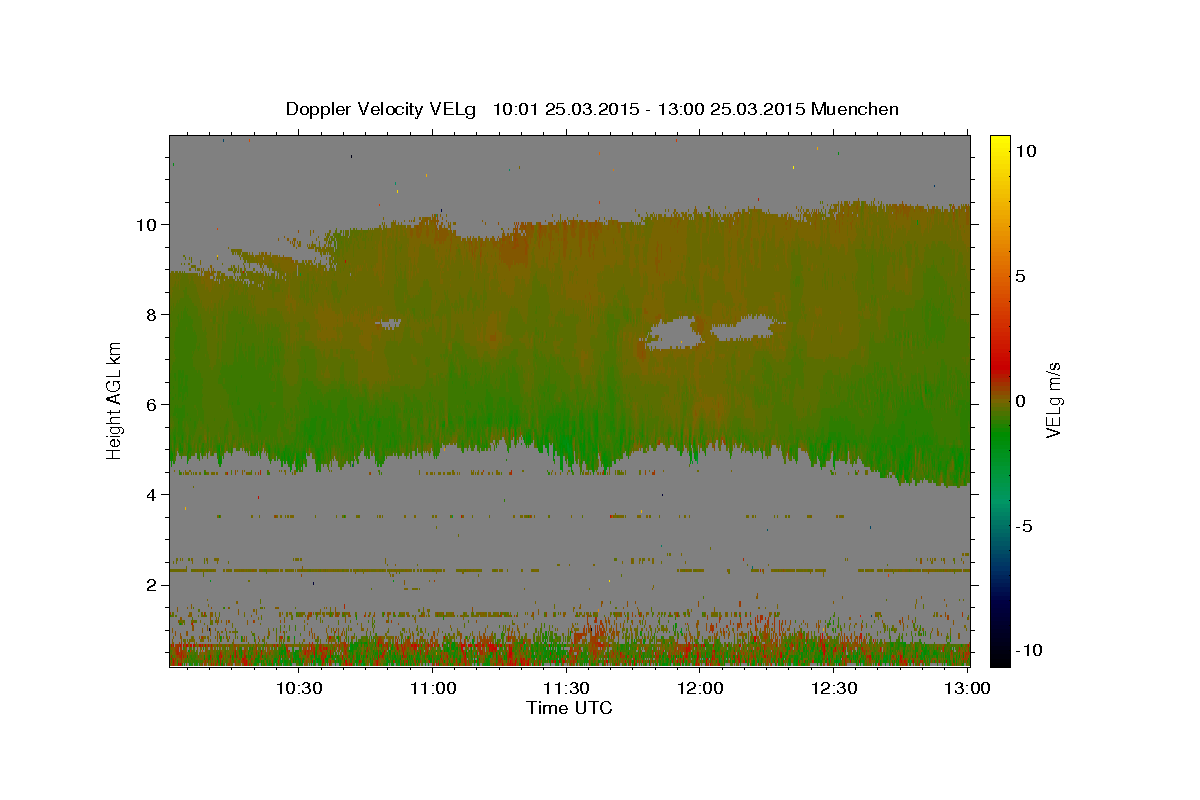Click the height tick label 10 on y-axis
Screen dimensions: 1200x800
pyautogui.click(x=148, y=224)
